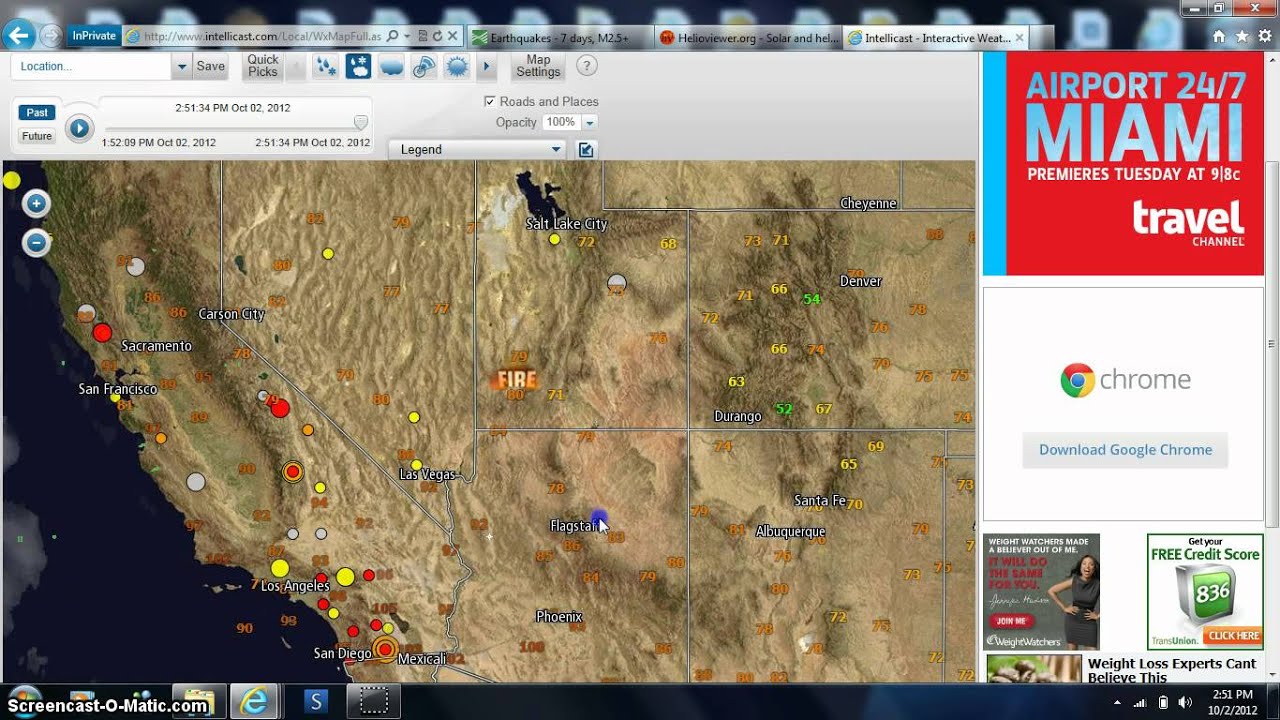
Task: Click Download Google Chrome button
Action: 1125,450
